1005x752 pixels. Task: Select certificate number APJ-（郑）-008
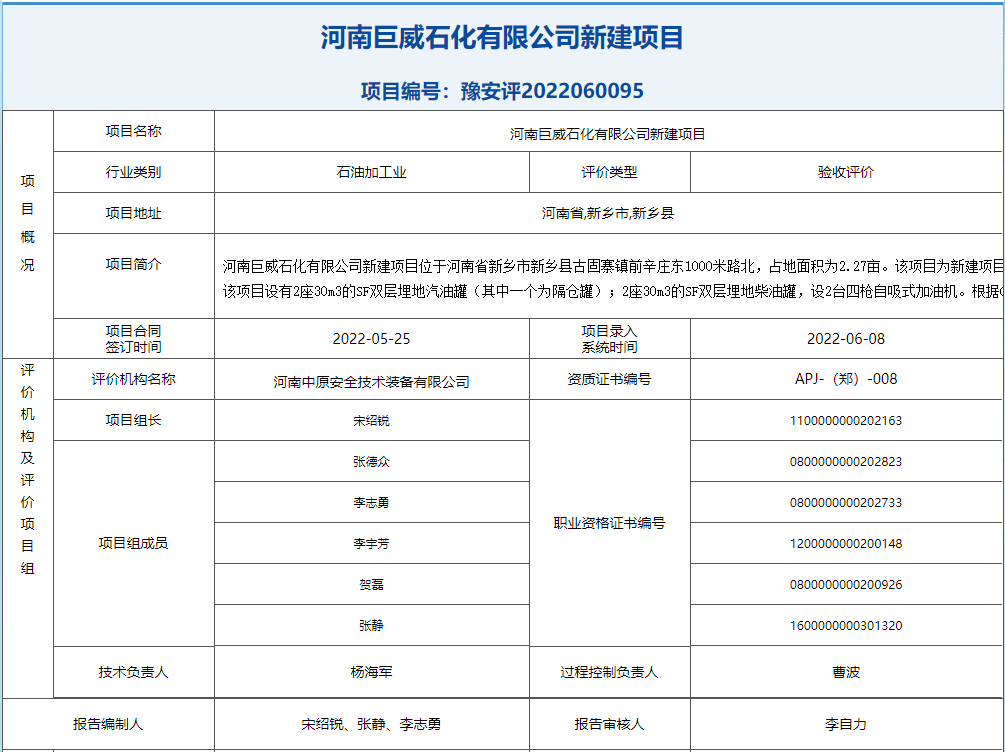(x=846, y=379)
